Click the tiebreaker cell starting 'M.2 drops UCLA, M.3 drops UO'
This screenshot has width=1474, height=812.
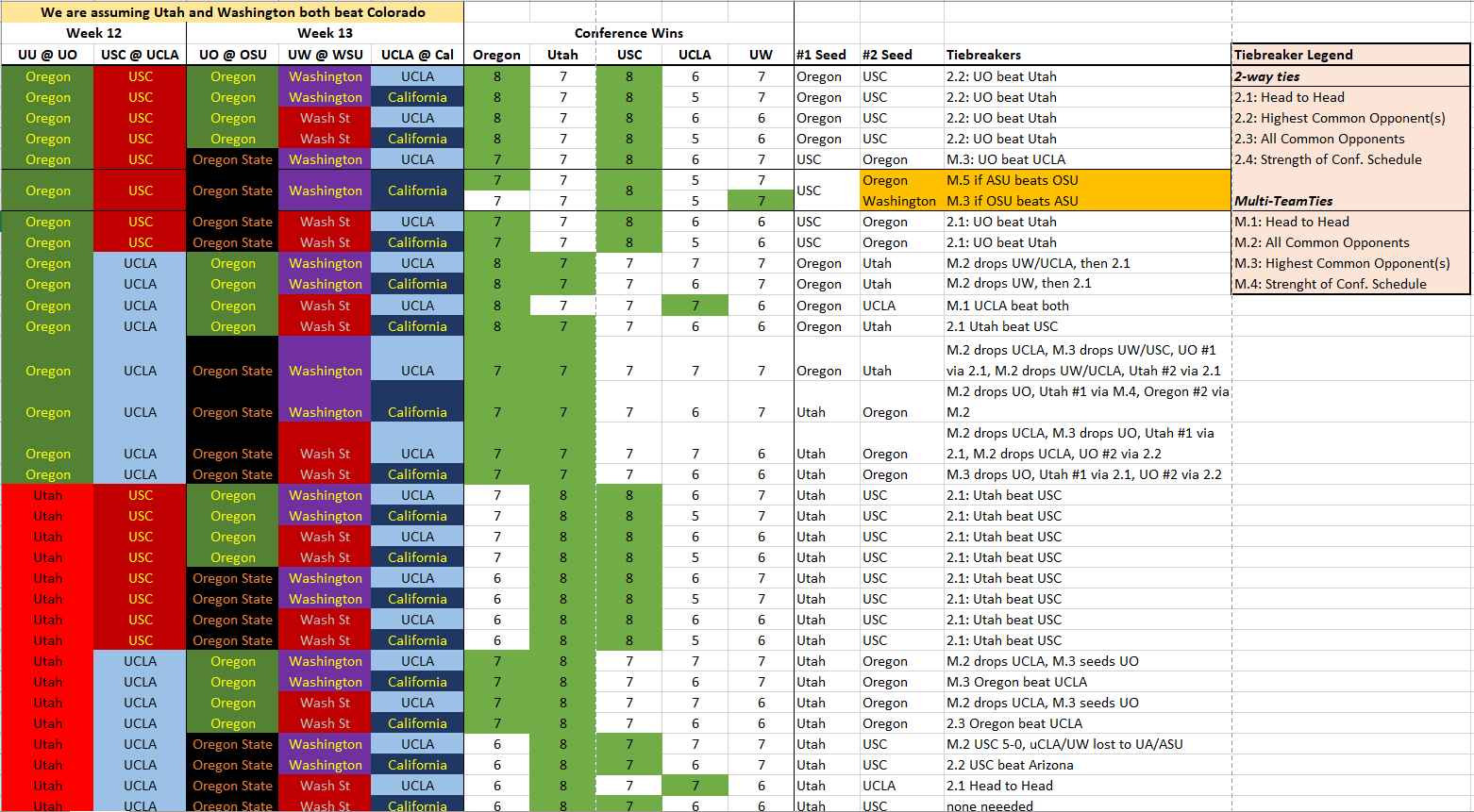click(x=1087, y=443)
